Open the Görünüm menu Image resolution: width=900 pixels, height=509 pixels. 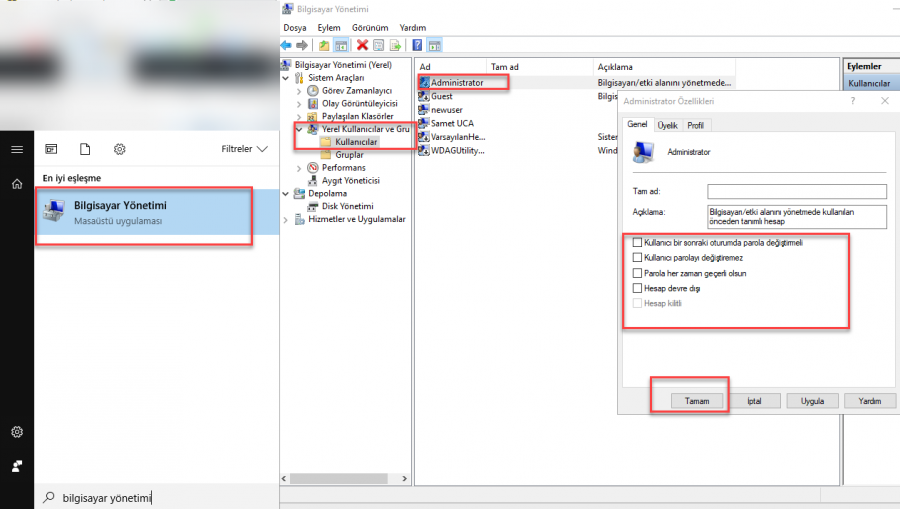370,28
